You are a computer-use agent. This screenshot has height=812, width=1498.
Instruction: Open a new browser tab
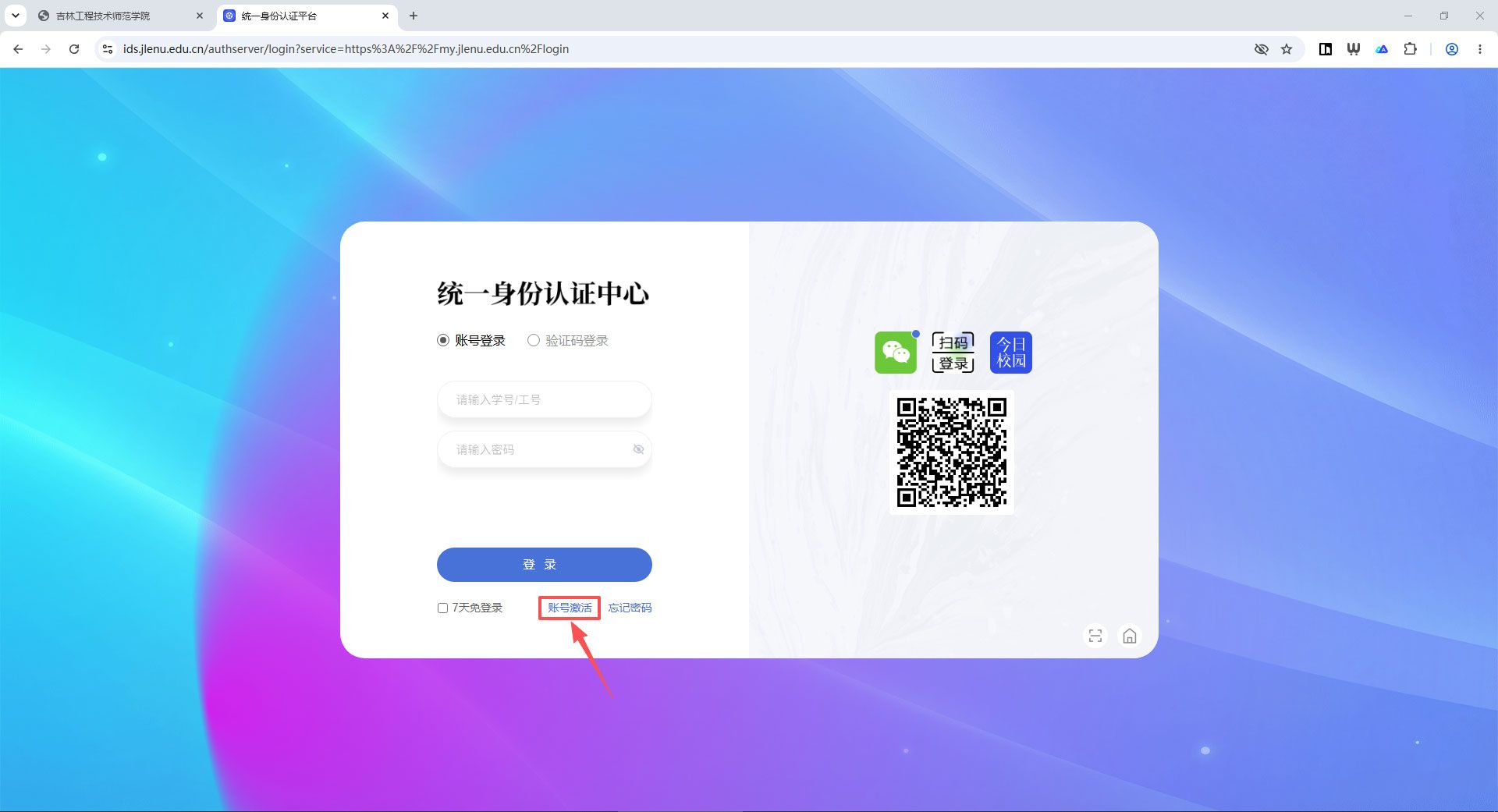pyautogui.click(x=414, y=16)
